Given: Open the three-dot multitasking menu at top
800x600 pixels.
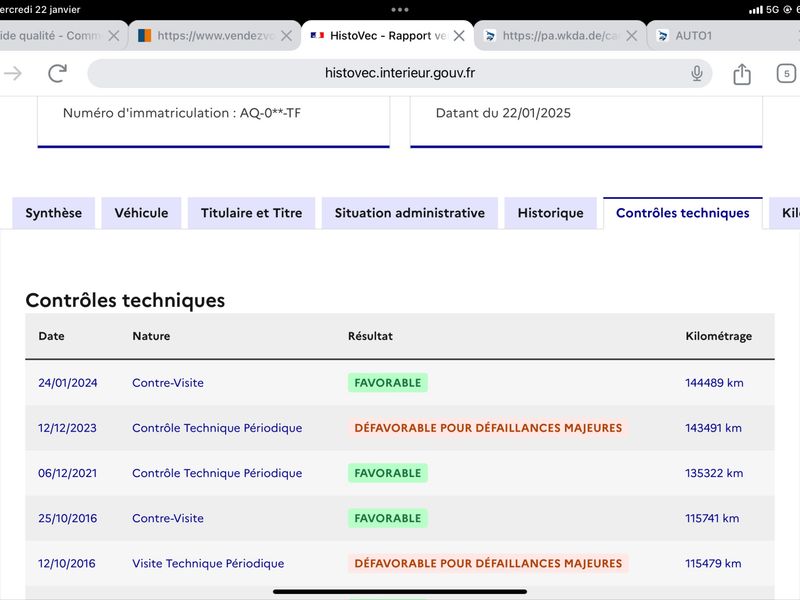Looking at the screenshot, I should 400,9.
